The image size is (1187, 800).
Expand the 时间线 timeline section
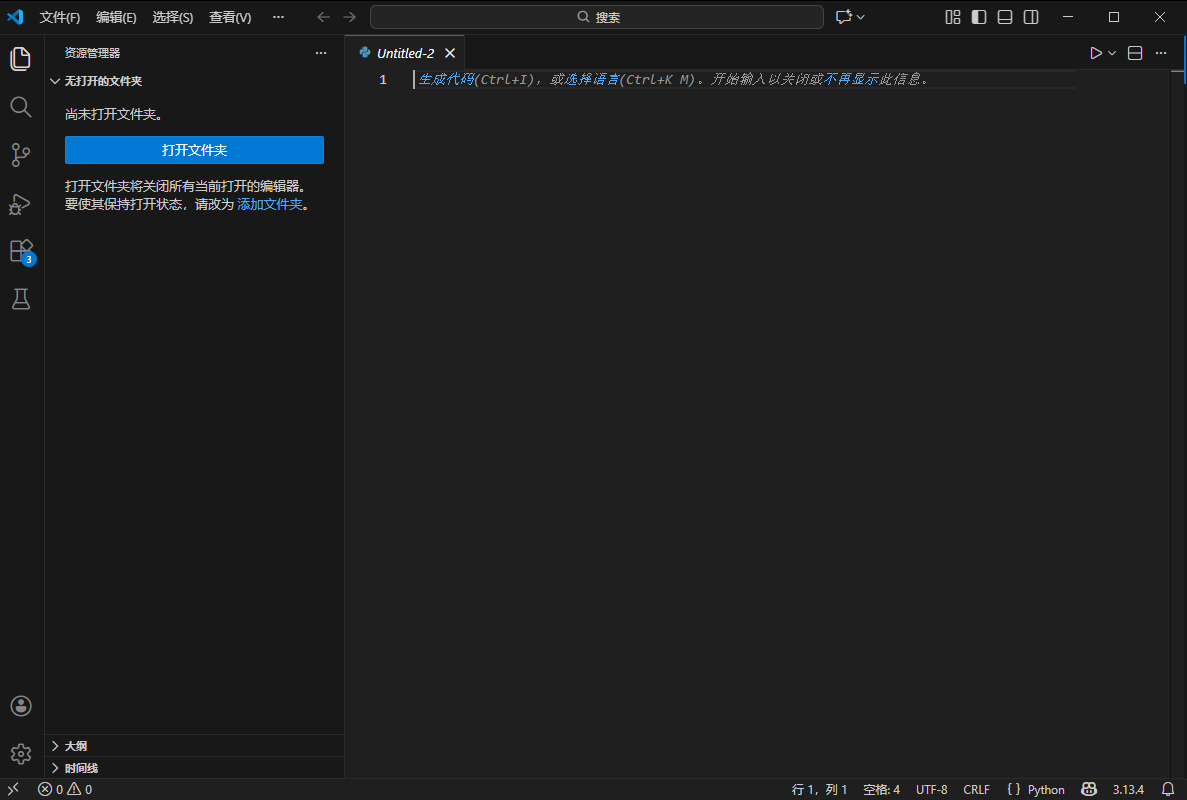pyautogui.click(x=81, y=768)
